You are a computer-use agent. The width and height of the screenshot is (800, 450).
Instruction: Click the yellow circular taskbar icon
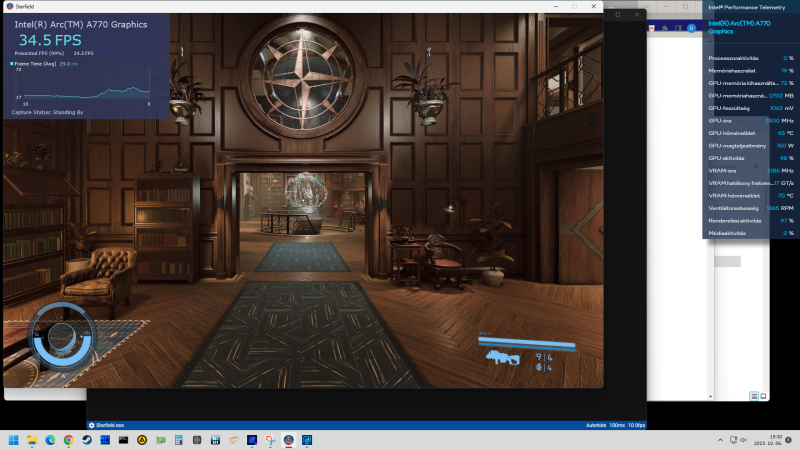pos(142,440)
